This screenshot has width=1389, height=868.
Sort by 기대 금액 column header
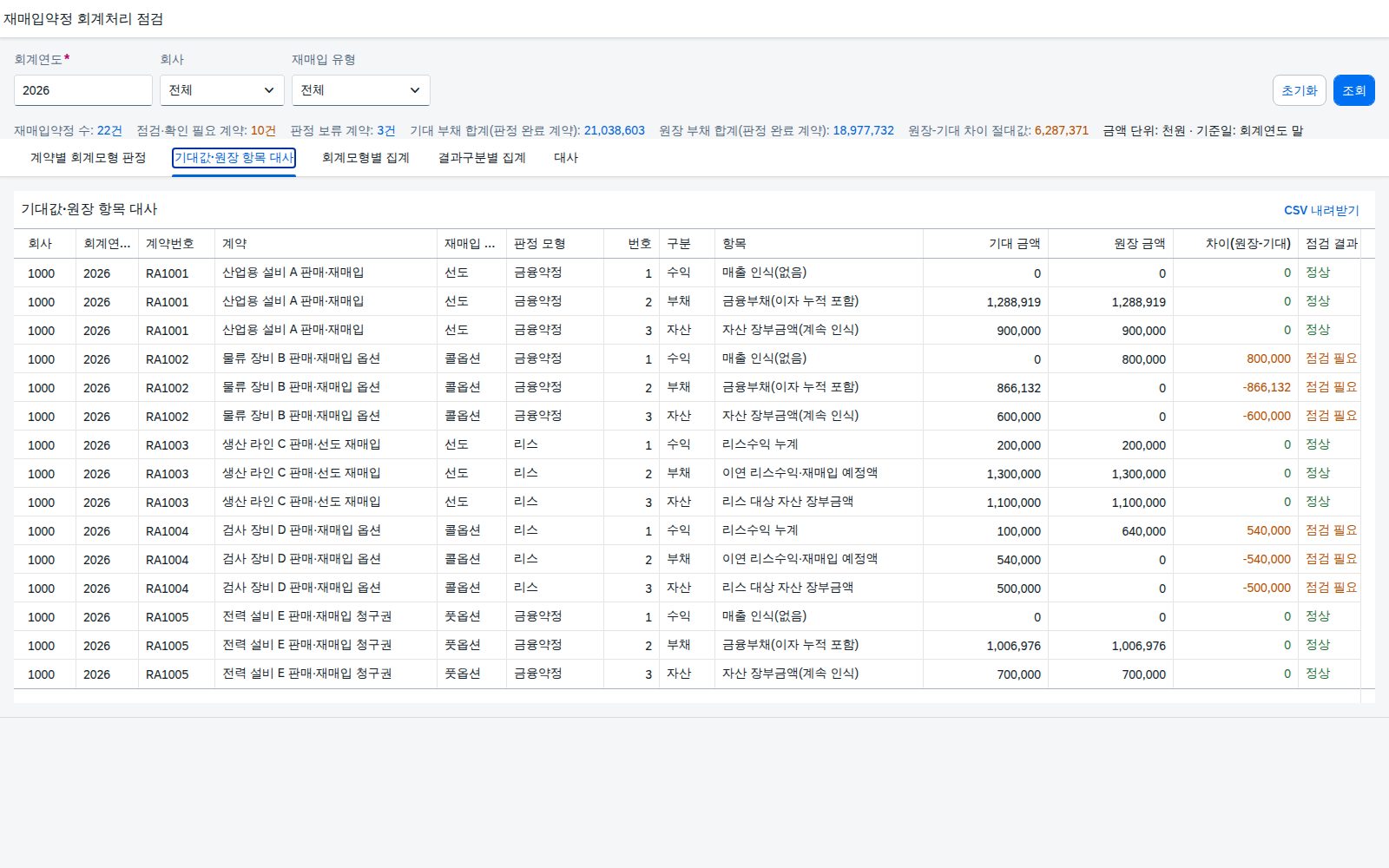986,244
